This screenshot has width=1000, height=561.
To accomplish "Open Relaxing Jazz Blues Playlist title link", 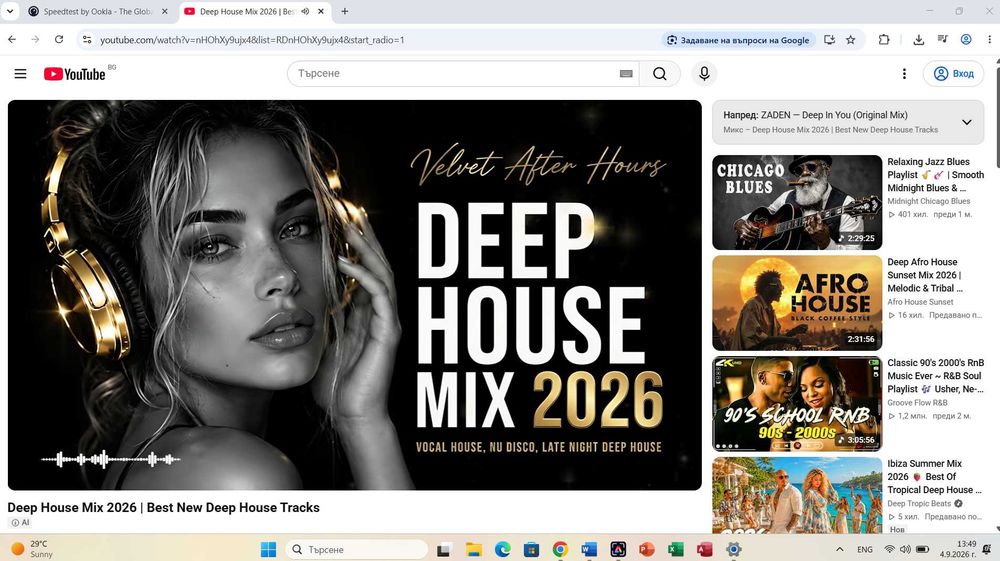I will pos(935,175).
